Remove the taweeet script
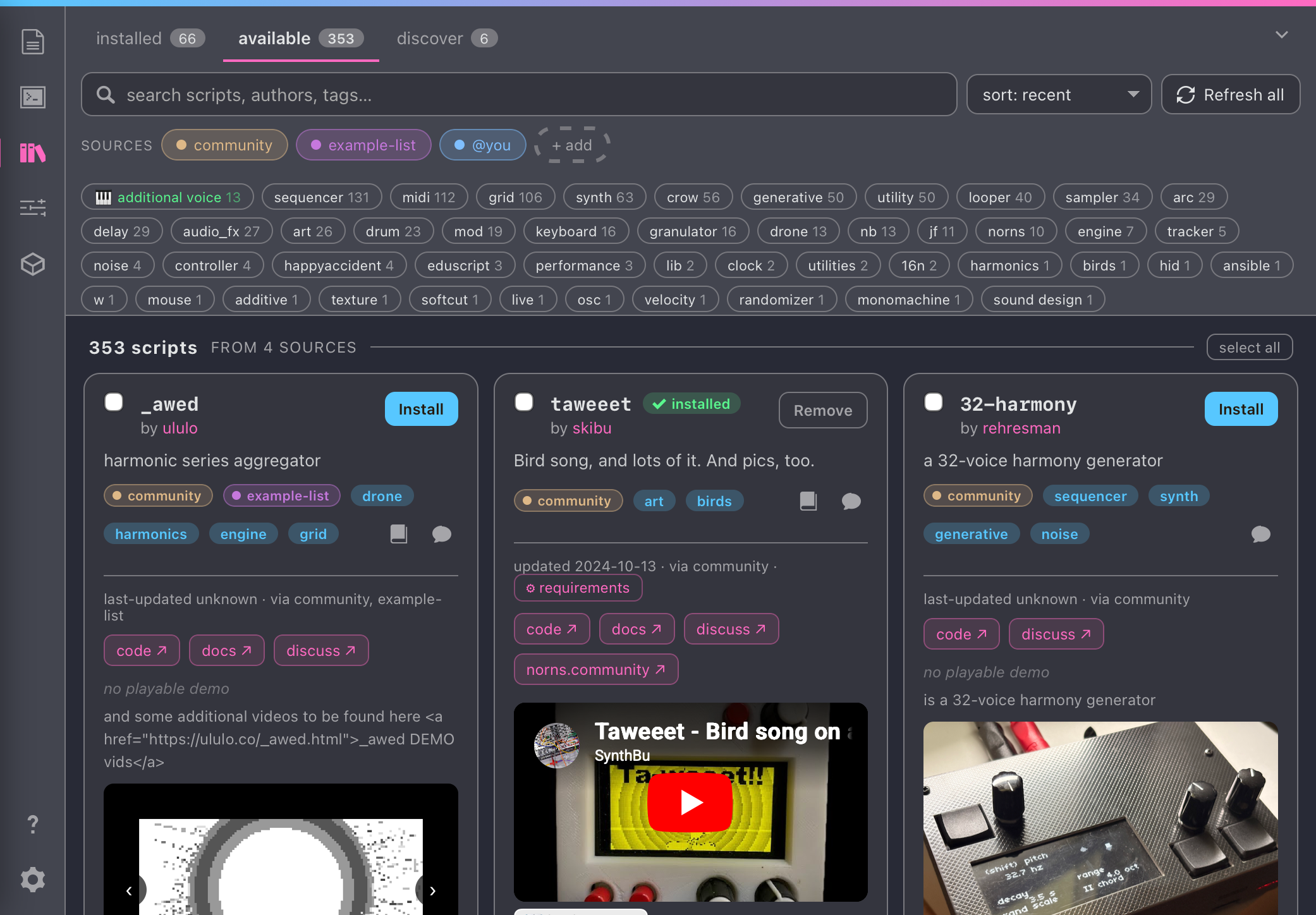The width and height of the screenshot is (1316, 915). 823,410
